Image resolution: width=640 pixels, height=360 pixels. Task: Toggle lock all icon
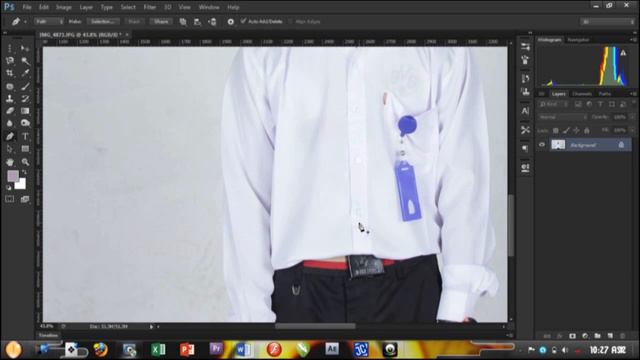coord(587,131)
